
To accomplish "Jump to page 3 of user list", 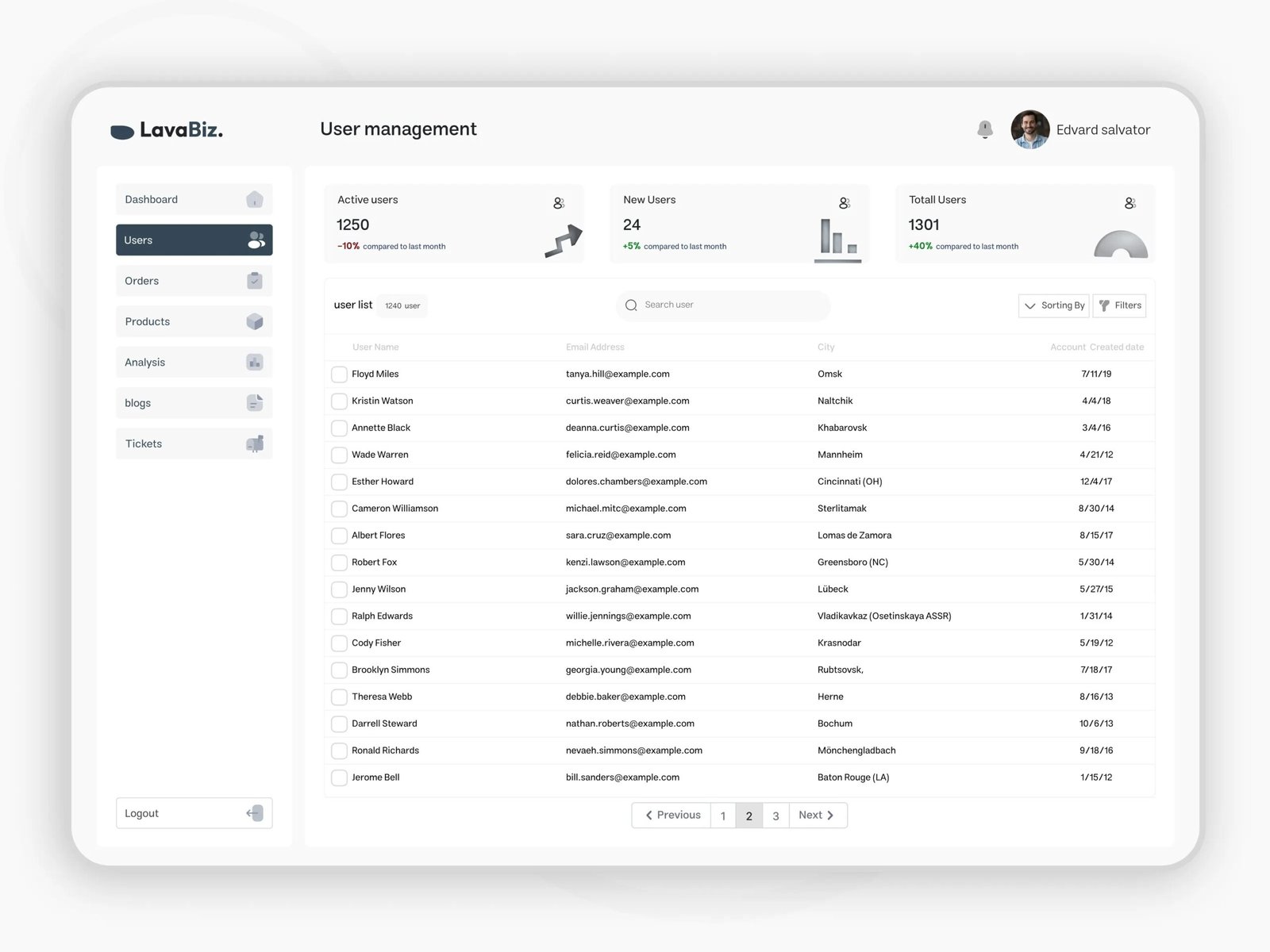I will coord(775,816).
